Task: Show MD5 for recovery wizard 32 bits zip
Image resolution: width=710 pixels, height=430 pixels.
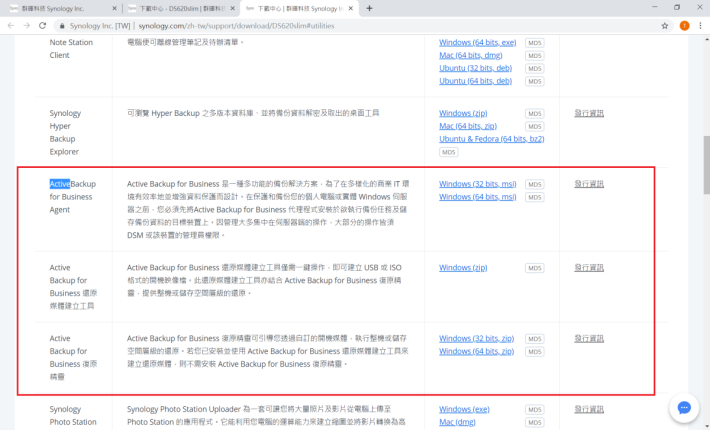Action: (534, 339)
